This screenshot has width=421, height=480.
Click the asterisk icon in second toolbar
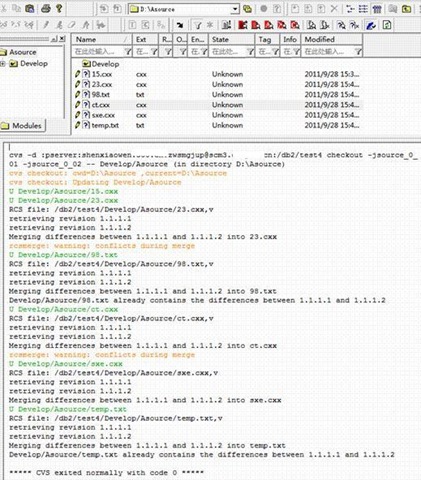click(210, 25)
